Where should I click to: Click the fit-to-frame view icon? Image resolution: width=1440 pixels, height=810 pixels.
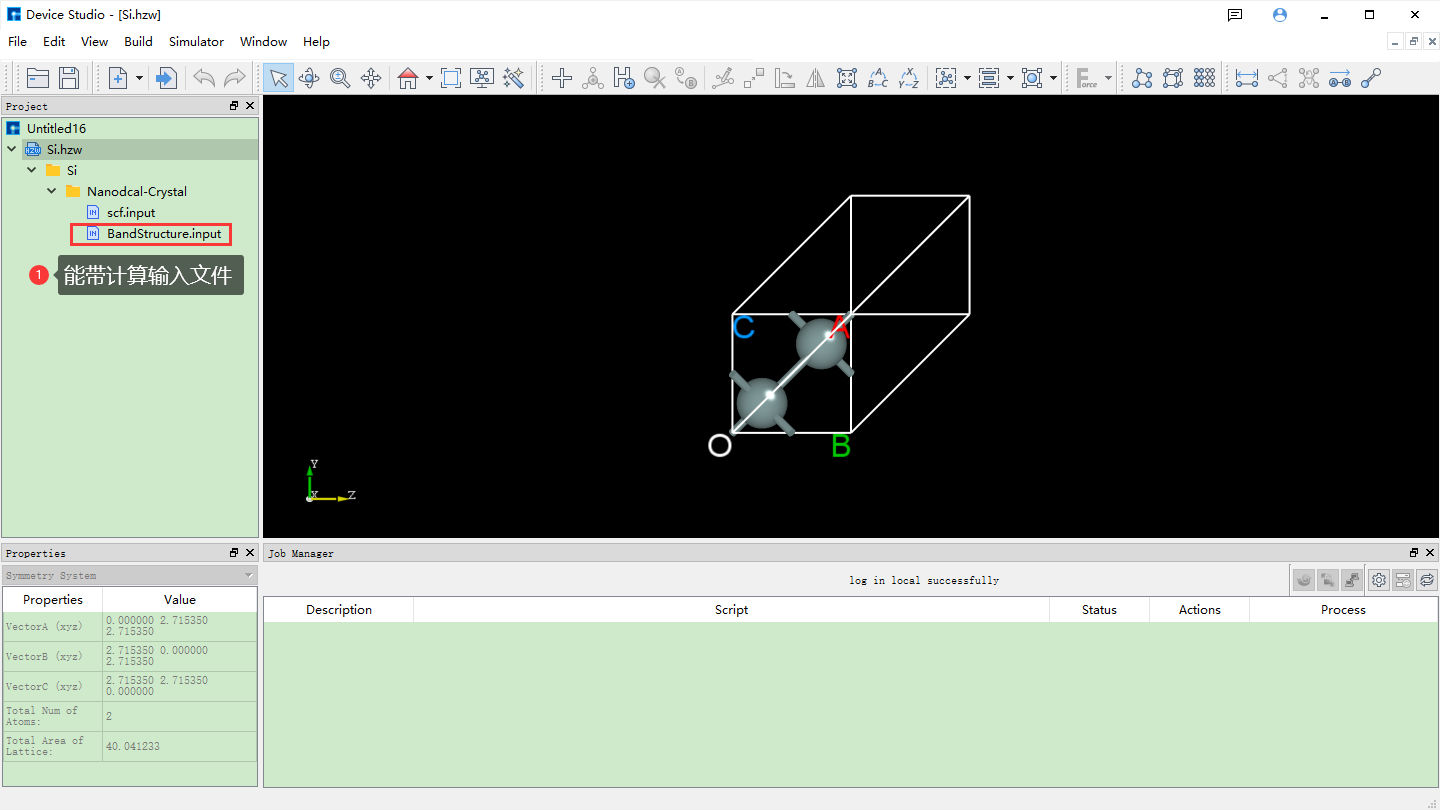point(451,78)
